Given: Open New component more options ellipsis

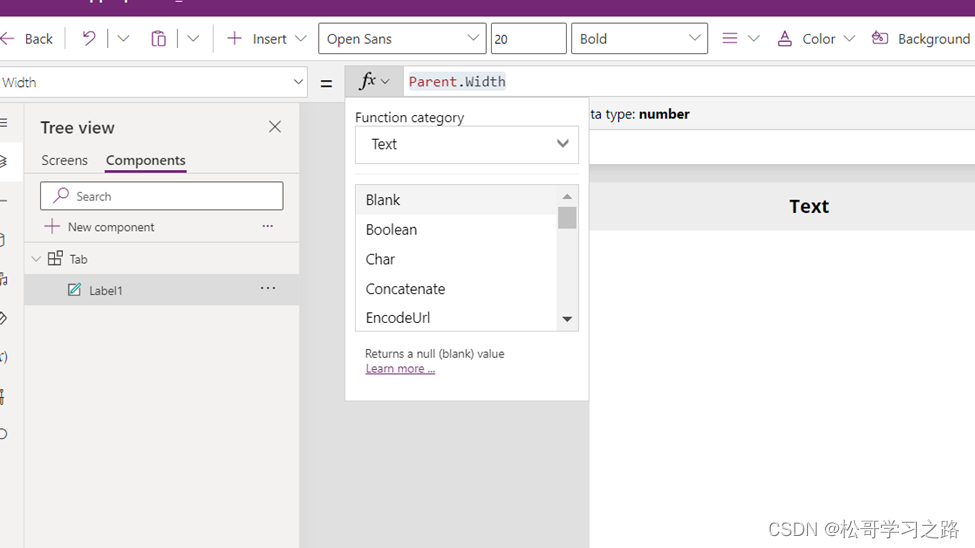Looking at the screenshot, I should pyautogui.click(x=267, y=226).
